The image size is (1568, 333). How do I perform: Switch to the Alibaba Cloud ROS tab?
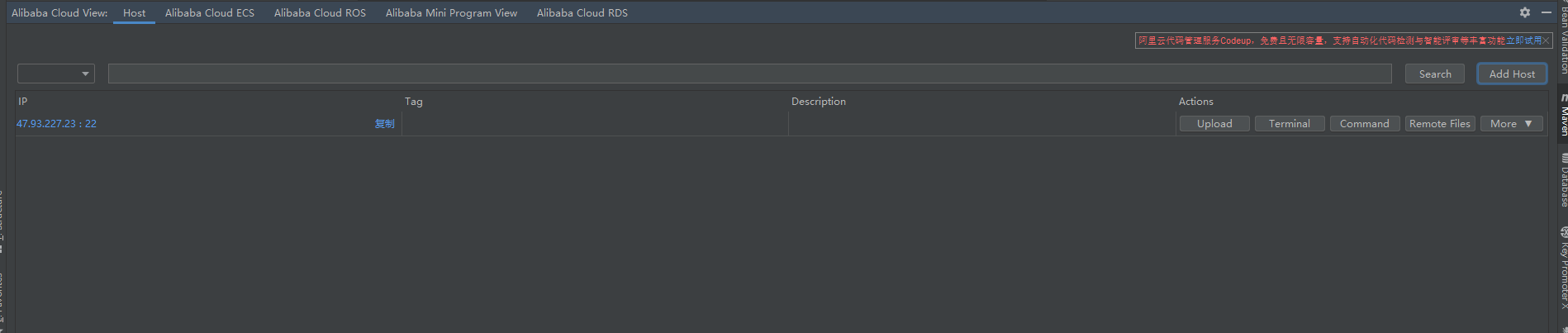click(x=320, y=13)
